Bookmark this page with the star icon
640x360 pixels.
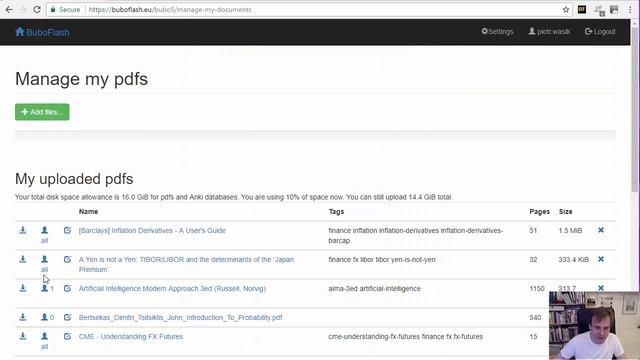pos(566,9)
